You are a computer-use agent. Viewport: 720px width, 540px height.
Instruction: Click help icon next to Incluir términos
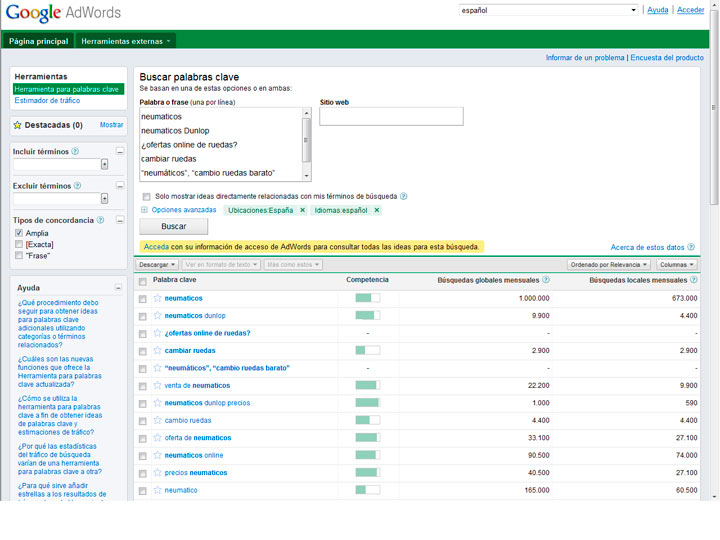click(x=76, y=151)
